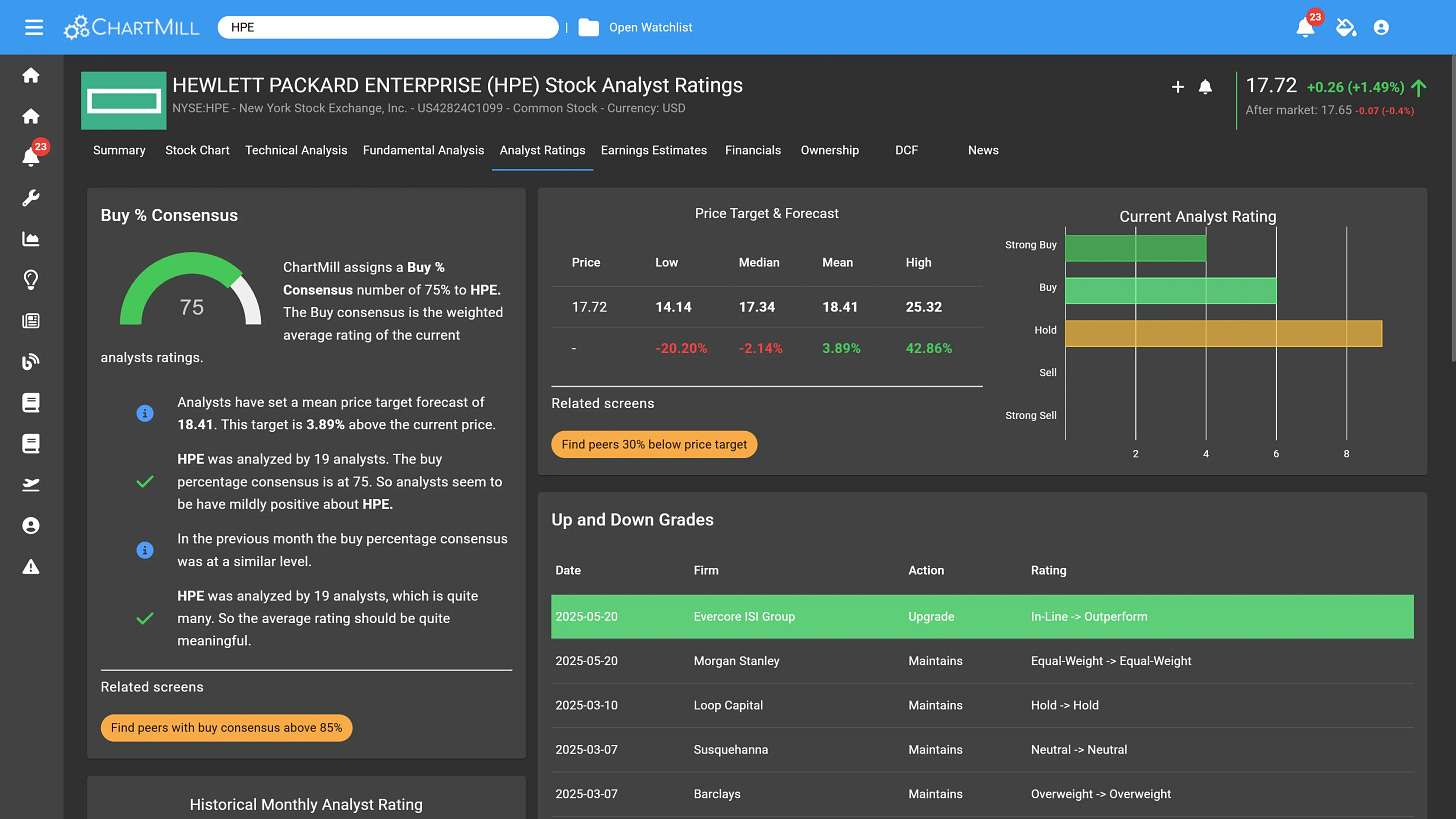Click the warning triangle icon in sidebar
1456x819 pixels.
click(31, 566)
